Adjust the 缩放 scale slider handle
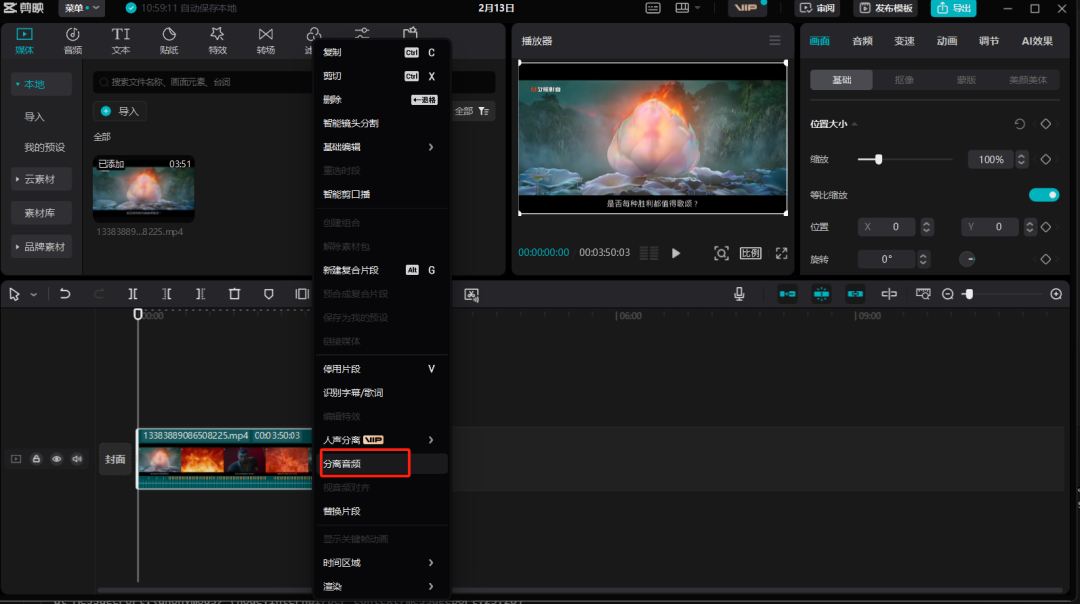 tap(878, 159)
